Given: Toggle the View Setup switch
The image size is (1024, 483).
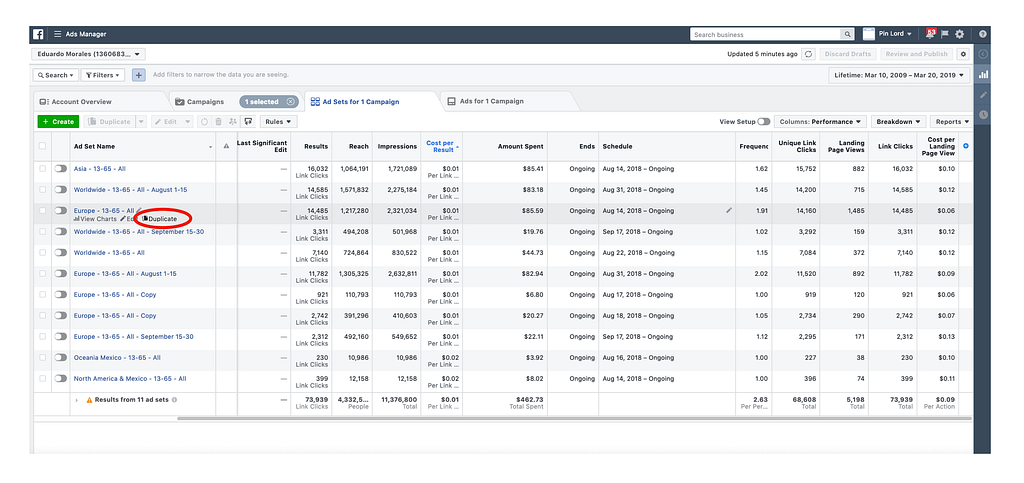Looking at the screenshot, I should [764, 121].
